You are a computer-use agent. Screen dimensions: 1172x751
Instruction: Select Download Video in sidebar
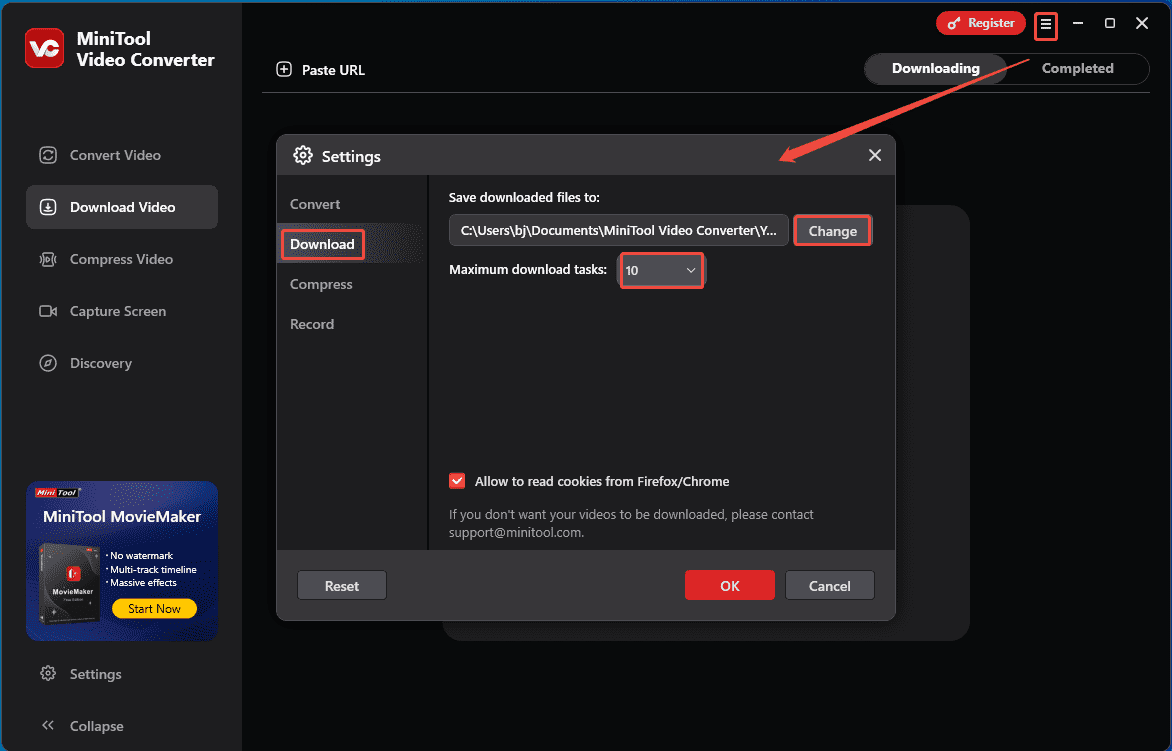pos(122,207)
